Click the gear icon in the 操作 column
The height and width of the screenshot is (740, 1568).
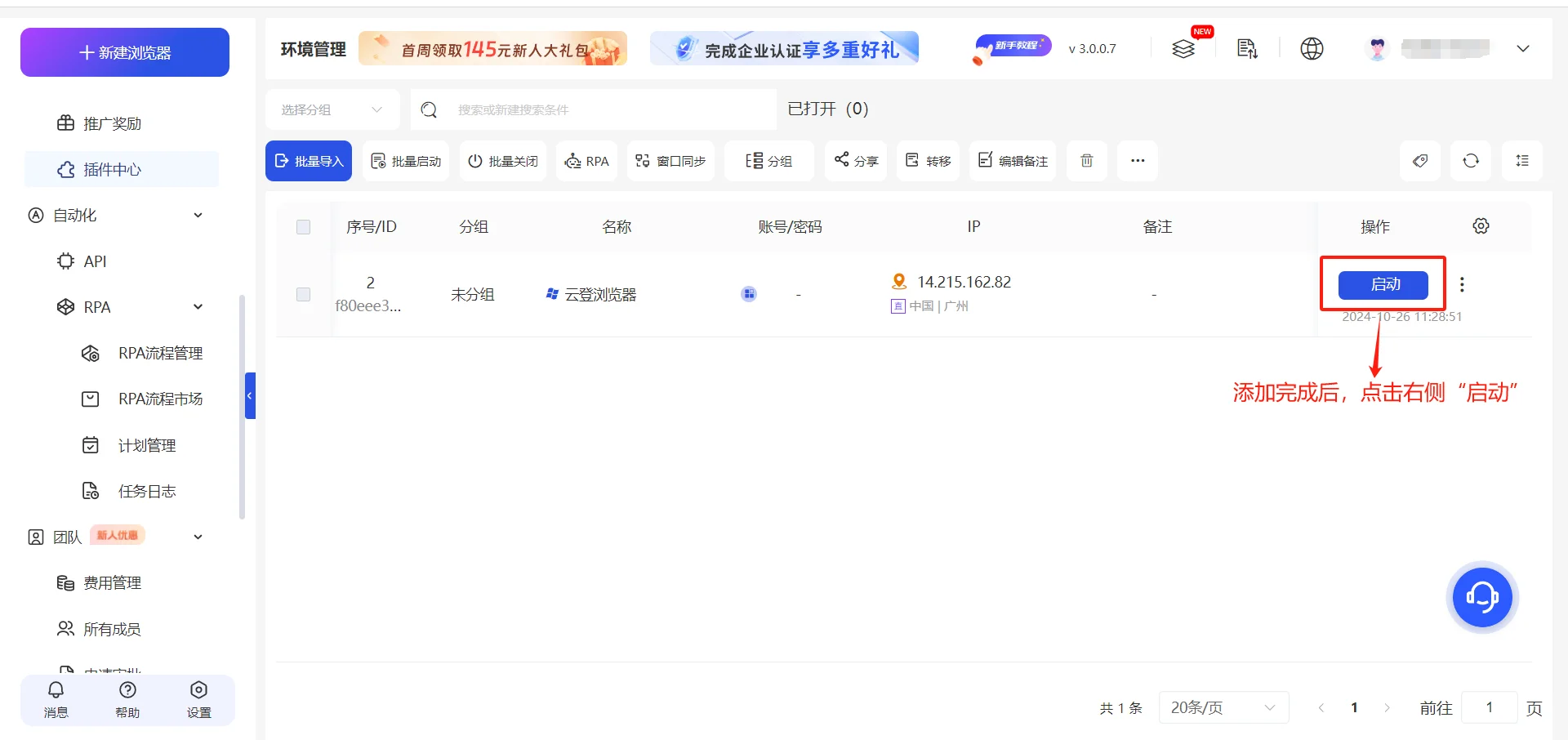pyautogui.click(x=1481, y=226)
